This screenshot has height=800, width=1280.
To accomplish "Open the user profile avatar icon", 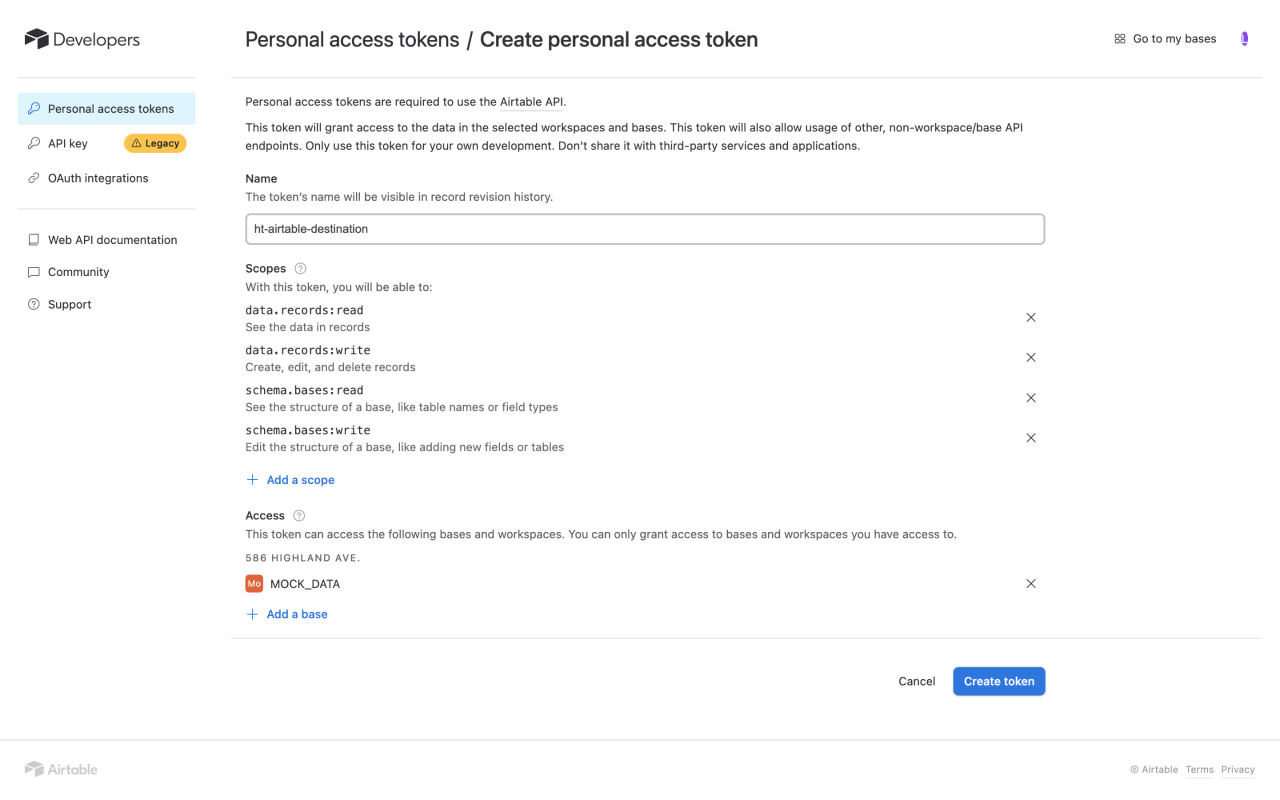I will [1244, 39].
